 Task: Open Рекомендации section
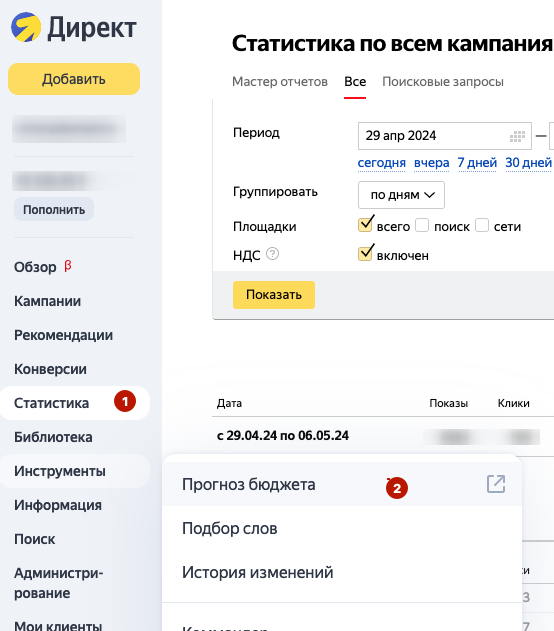[64, 335]
